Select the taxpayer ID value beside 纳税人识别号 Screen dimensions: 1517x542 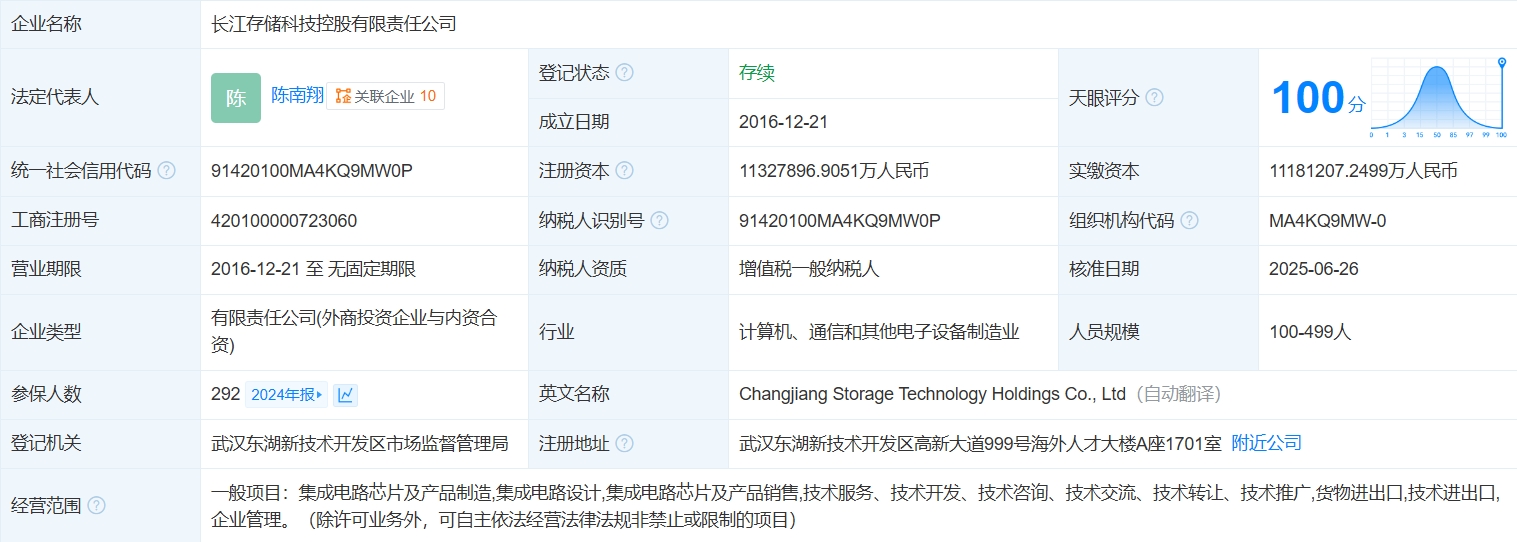[840, 221]
